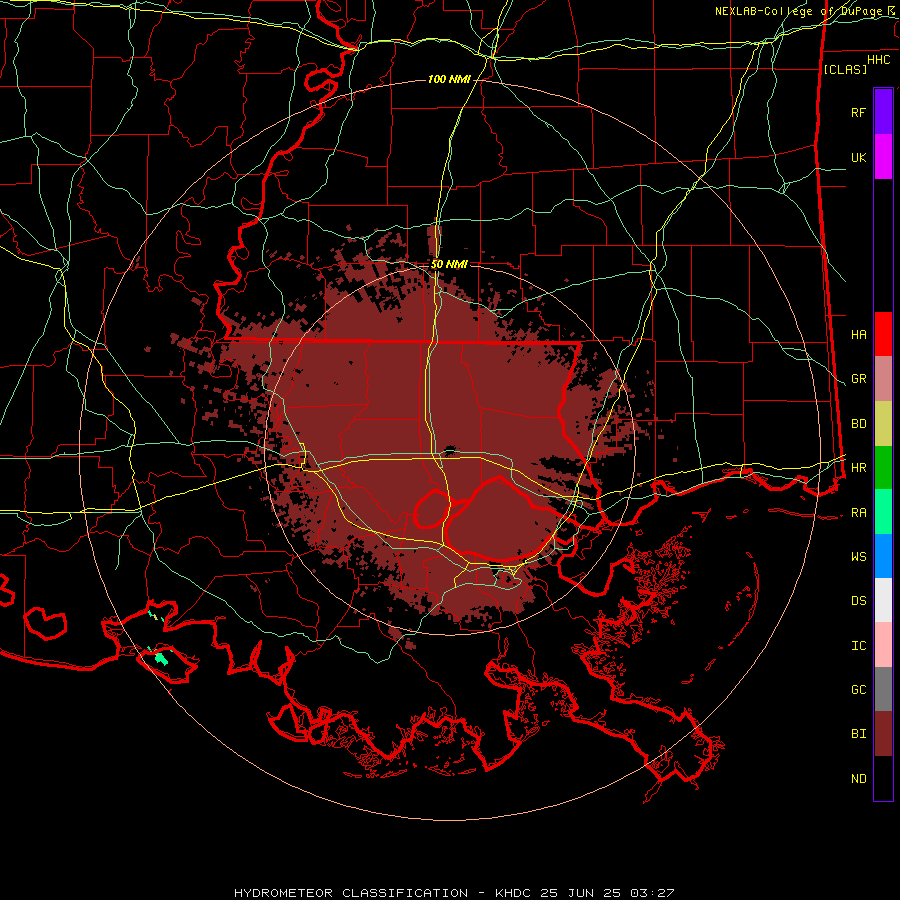Click the RF purple legend swatch
This screenshot has width=900, height=900.
(883, 112)
